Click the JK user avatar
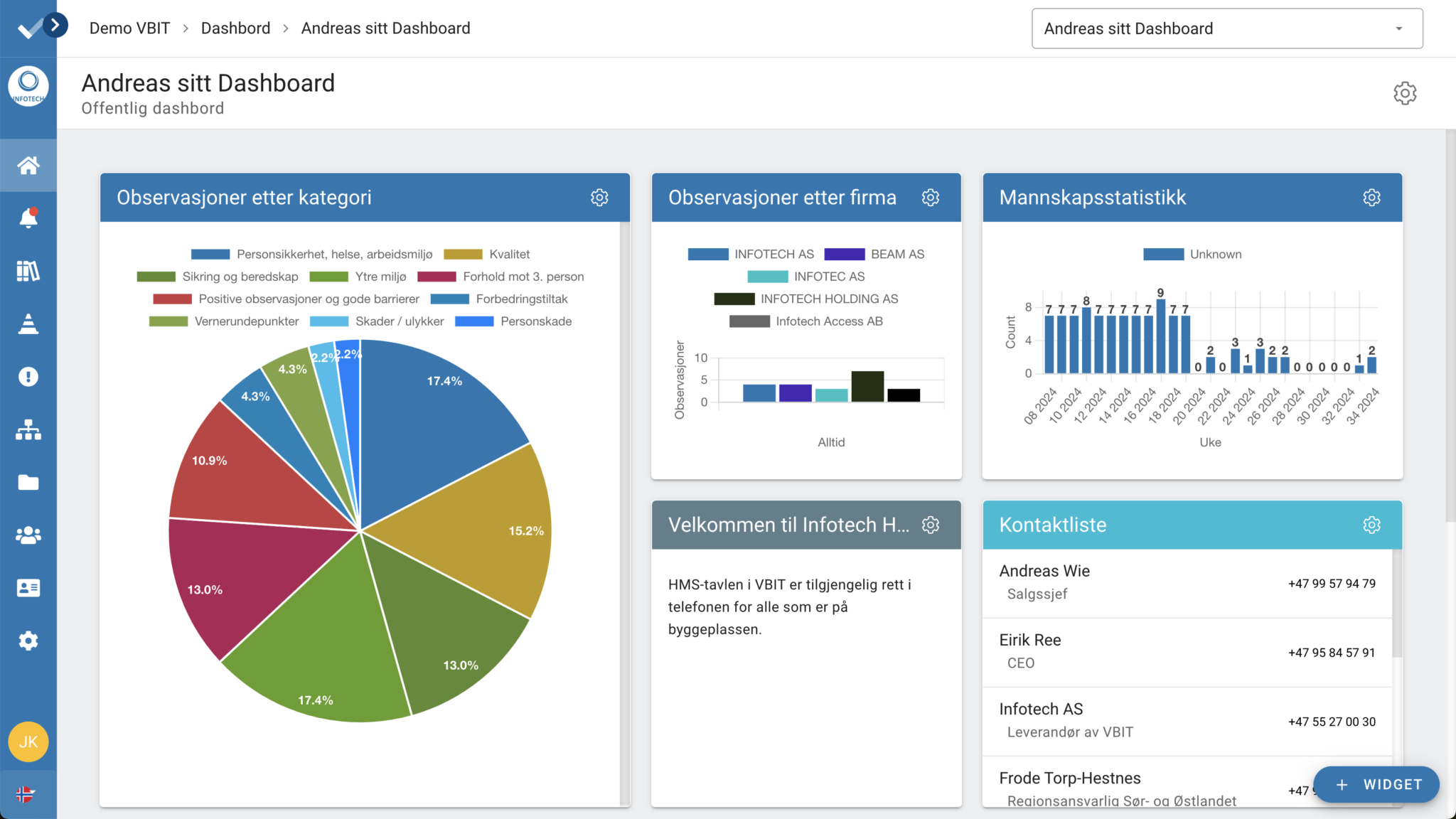The height and width of the screenshot is (819, 1456). pyautogui.click(x=28, y=742)
